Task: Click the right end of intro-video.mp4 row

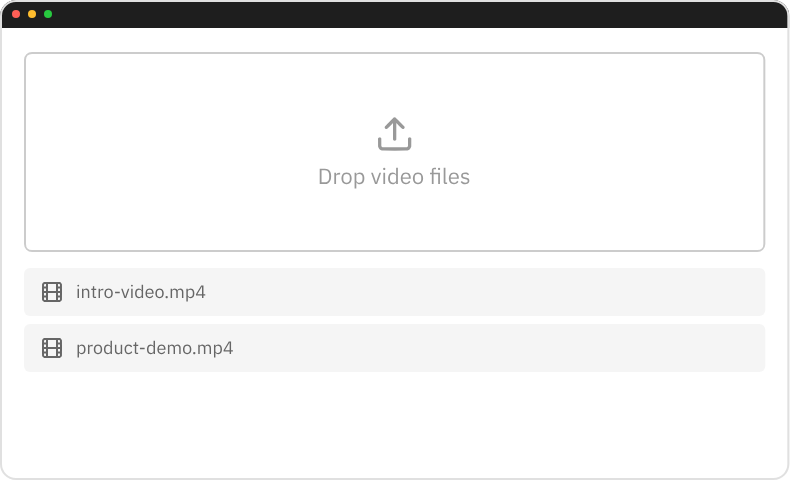Action: click(x=730, y=292)
